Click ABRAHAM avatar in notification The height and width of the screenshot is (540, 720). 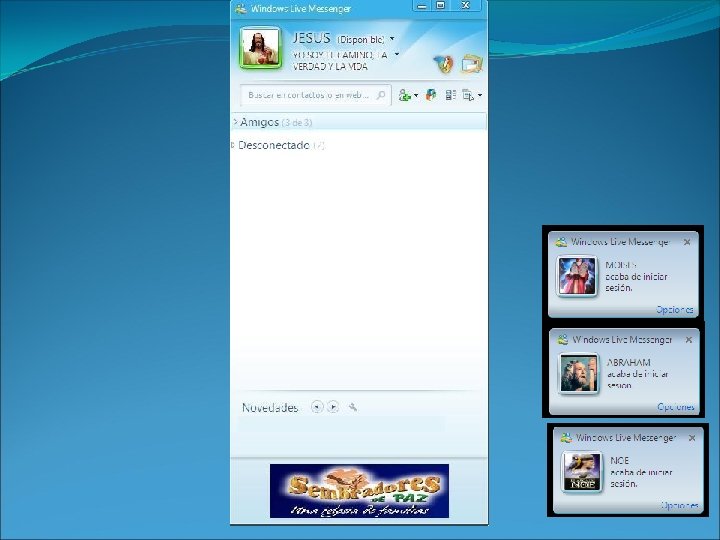[579, 373]
